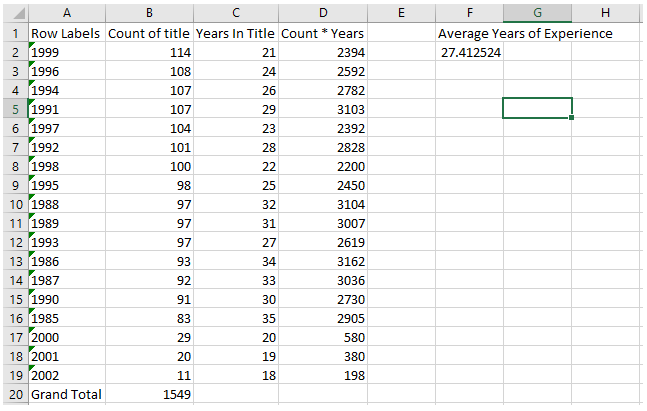Select the cell with year 2002
The height and width of the screenshot is (411, 647).
click(67, 375)
